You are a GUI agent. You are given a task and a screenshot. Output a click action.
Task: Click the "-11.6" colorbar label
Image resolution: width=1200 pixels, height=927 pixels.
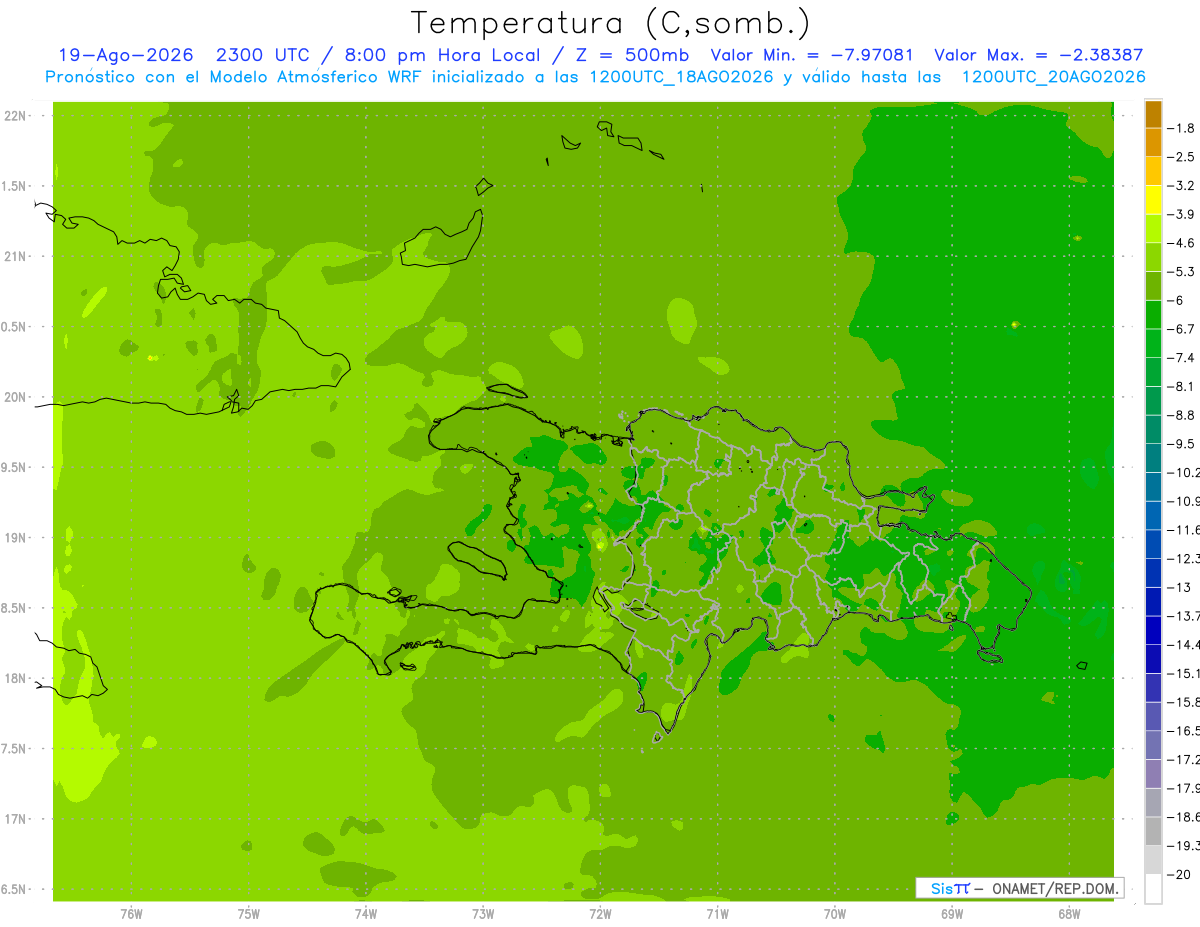coord(1184,530)
